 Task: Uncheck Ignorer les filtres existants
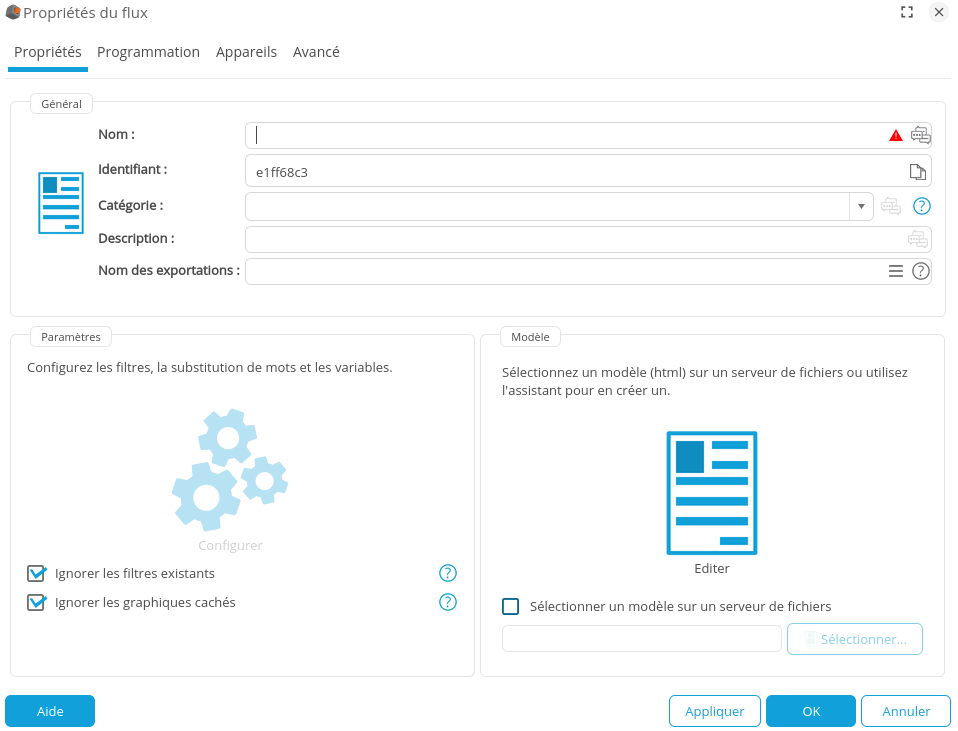tap(37, 574)
